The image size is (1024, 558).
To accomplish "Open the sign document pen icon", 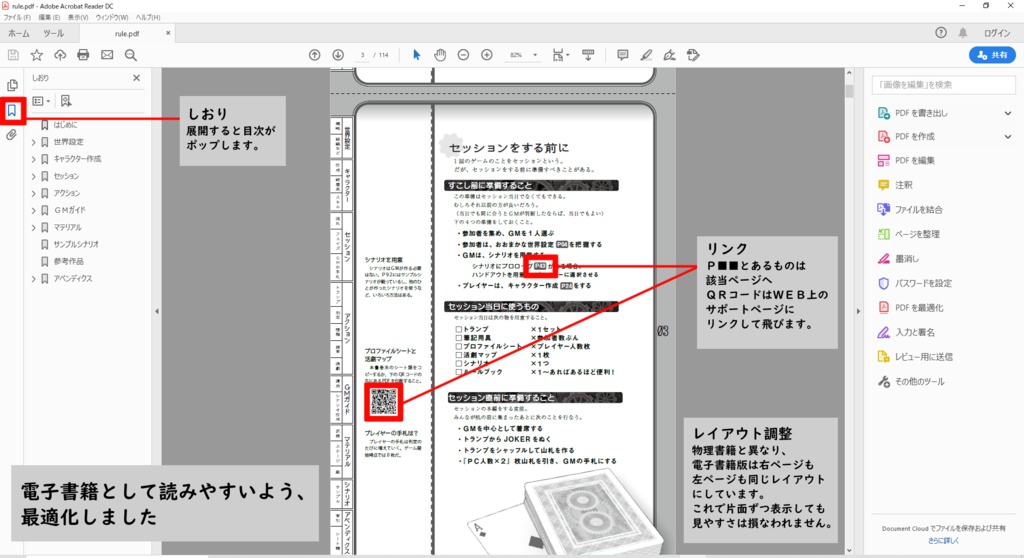I will (x=669, y=56).
